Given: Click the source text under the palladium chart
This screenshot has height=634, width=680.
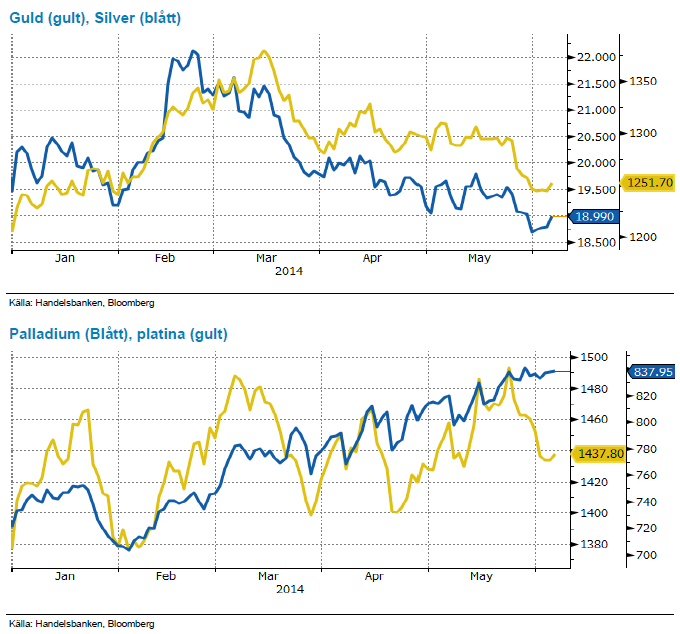Looking at the screenshot, I should pos(82,623).
